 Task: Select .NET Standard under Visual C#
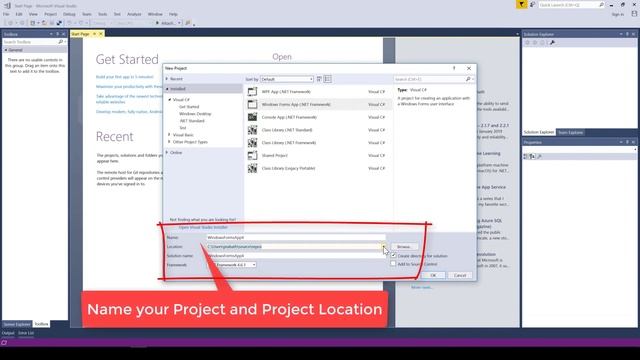pyautogui.click(x=192, y=121)
